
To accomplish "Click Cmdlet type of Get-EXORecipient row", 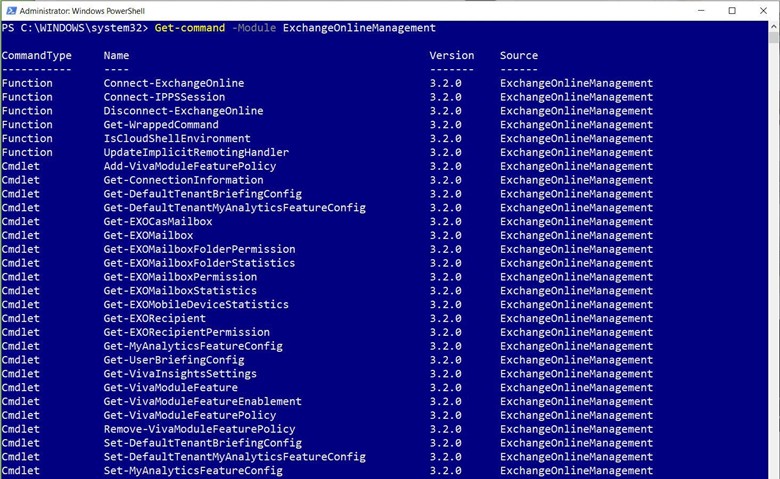I will (20, 319).
